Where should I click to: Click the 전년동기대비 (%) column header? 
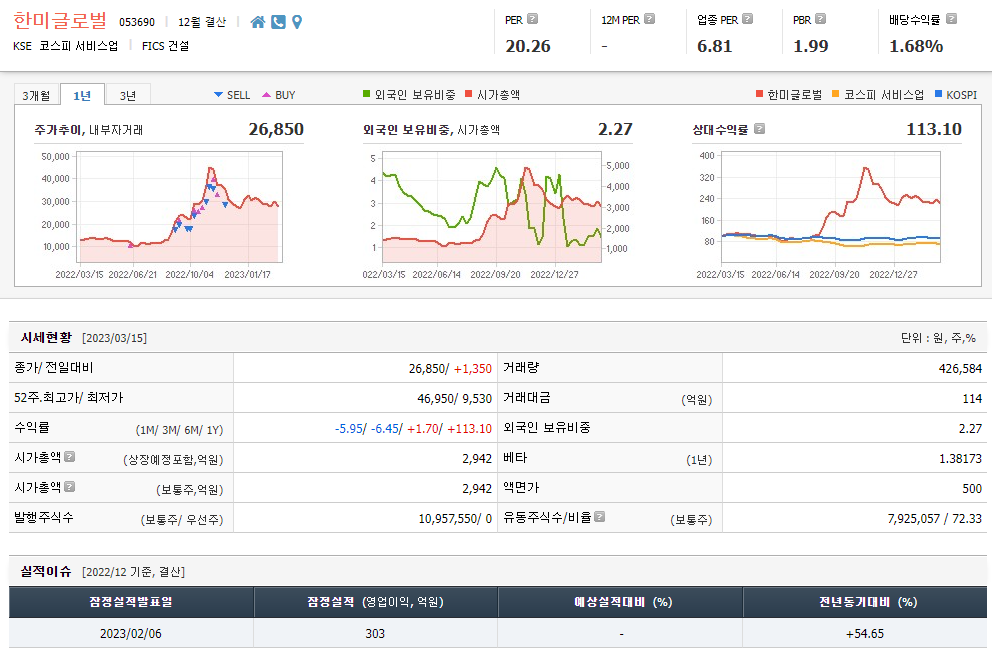coord(865,602)
